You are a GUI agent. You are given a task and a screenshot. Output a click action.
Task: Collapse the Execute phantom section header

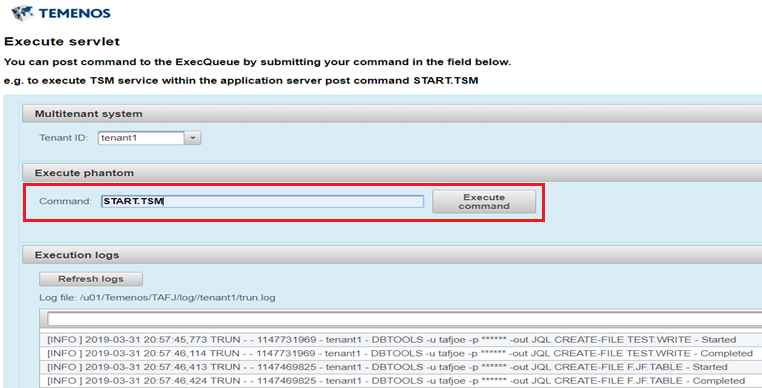[x=392, y=173]
